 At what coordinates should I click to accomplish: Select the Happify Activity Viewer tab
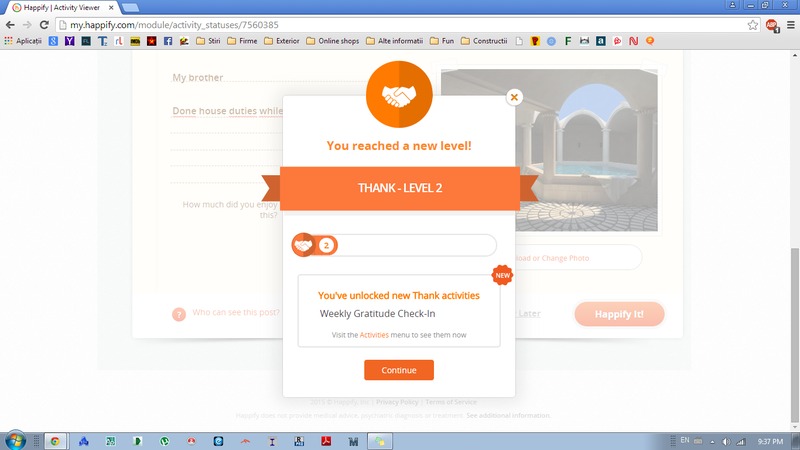[x=61, y=8]
